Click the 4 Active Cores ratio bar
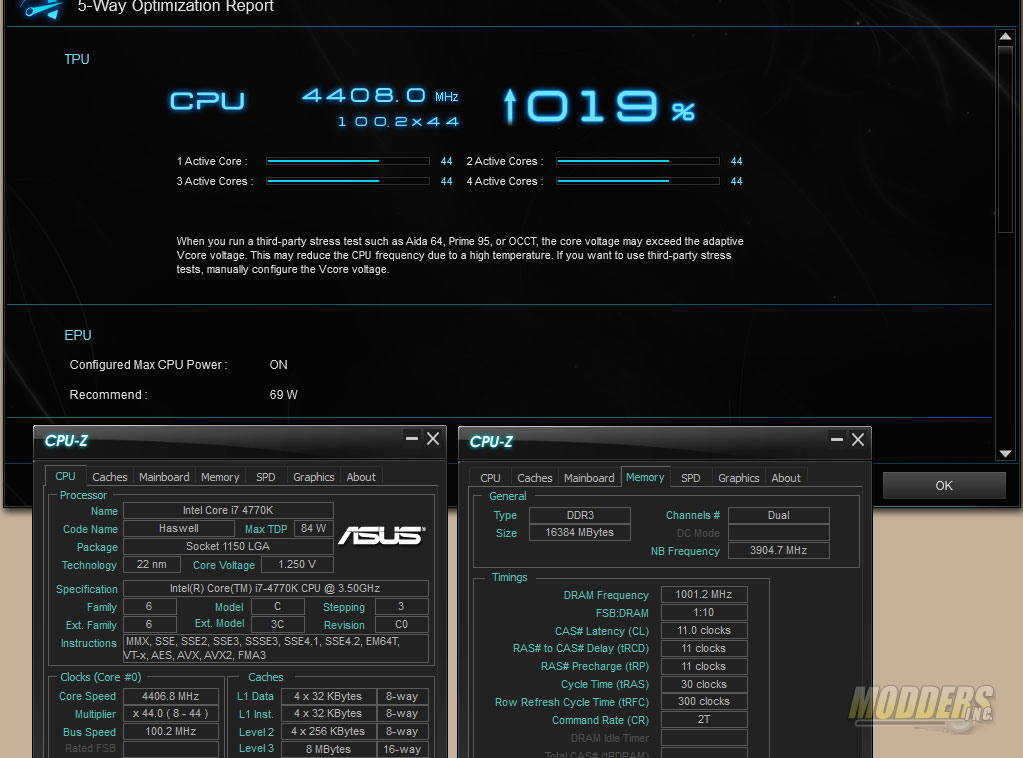 point(638,181)
